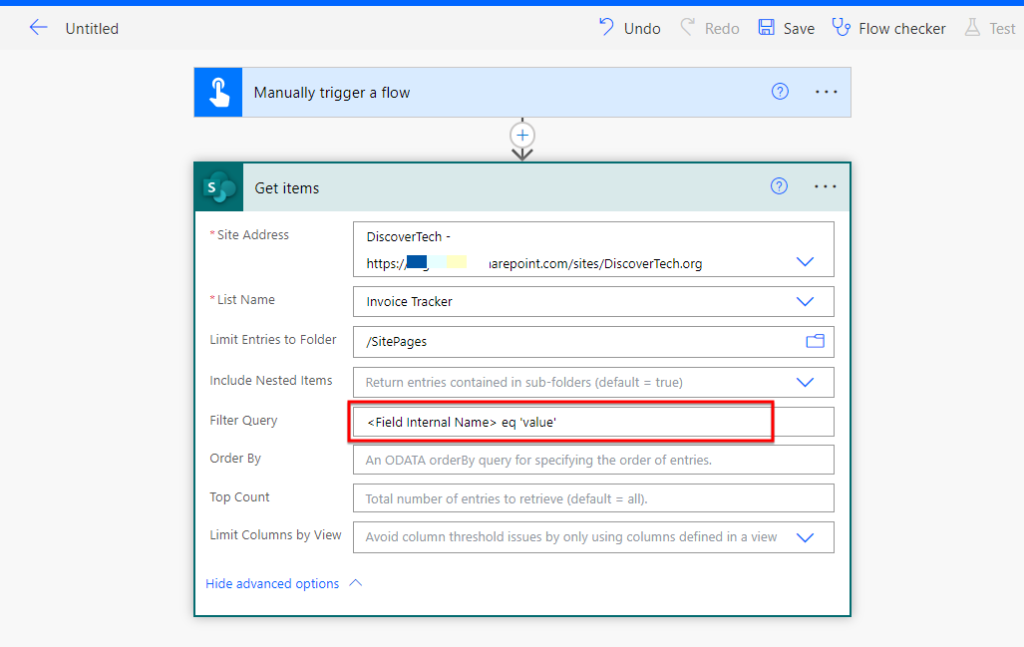The height and width of the screenshot is (647, 1024).
Task: Open help for Get items action
Action: point(778,187)
